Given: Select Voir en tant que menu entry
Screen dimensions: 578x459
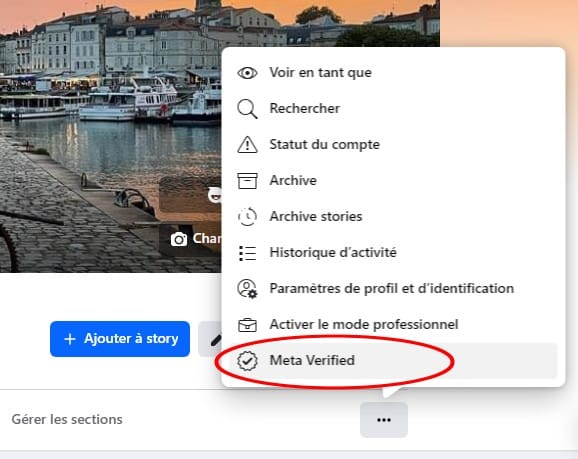Looking at the screenshot, I should [393, 73].
